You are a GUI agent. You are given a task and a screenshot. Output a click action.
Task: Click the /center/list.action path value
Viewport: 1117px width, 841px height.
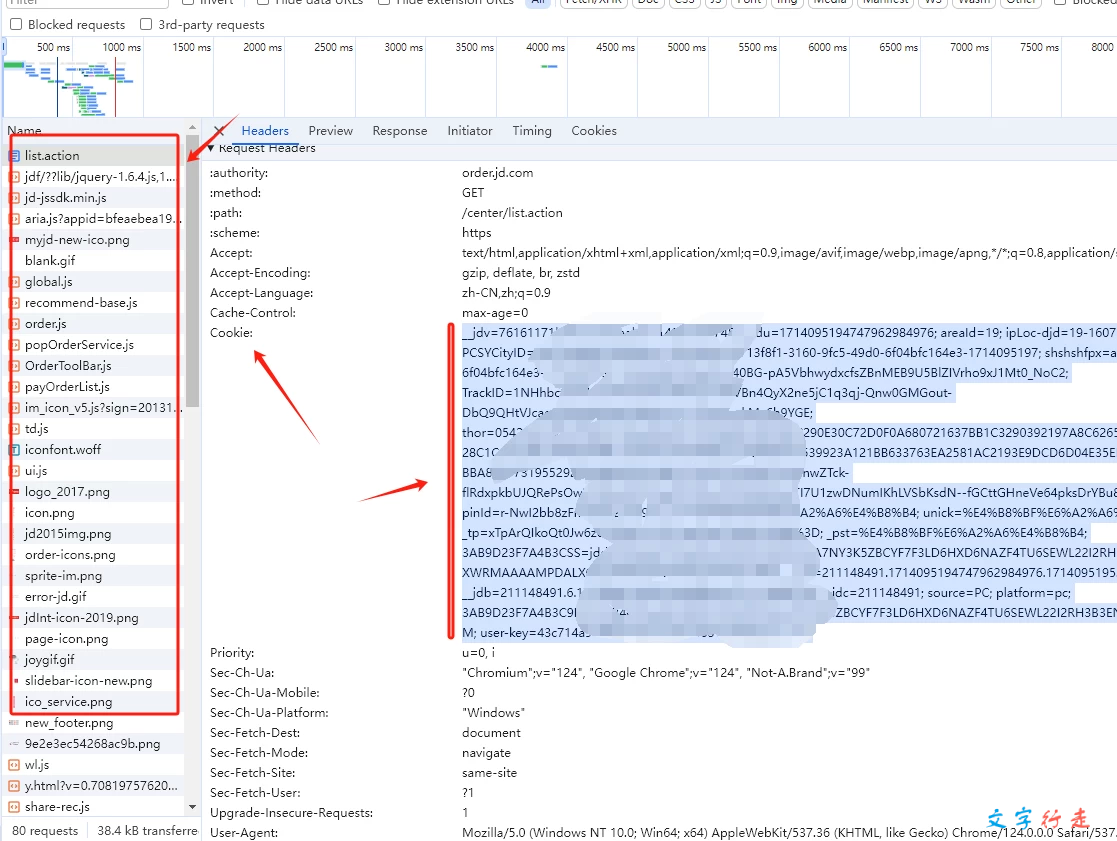pyautogui.click(x=512, y=213)
